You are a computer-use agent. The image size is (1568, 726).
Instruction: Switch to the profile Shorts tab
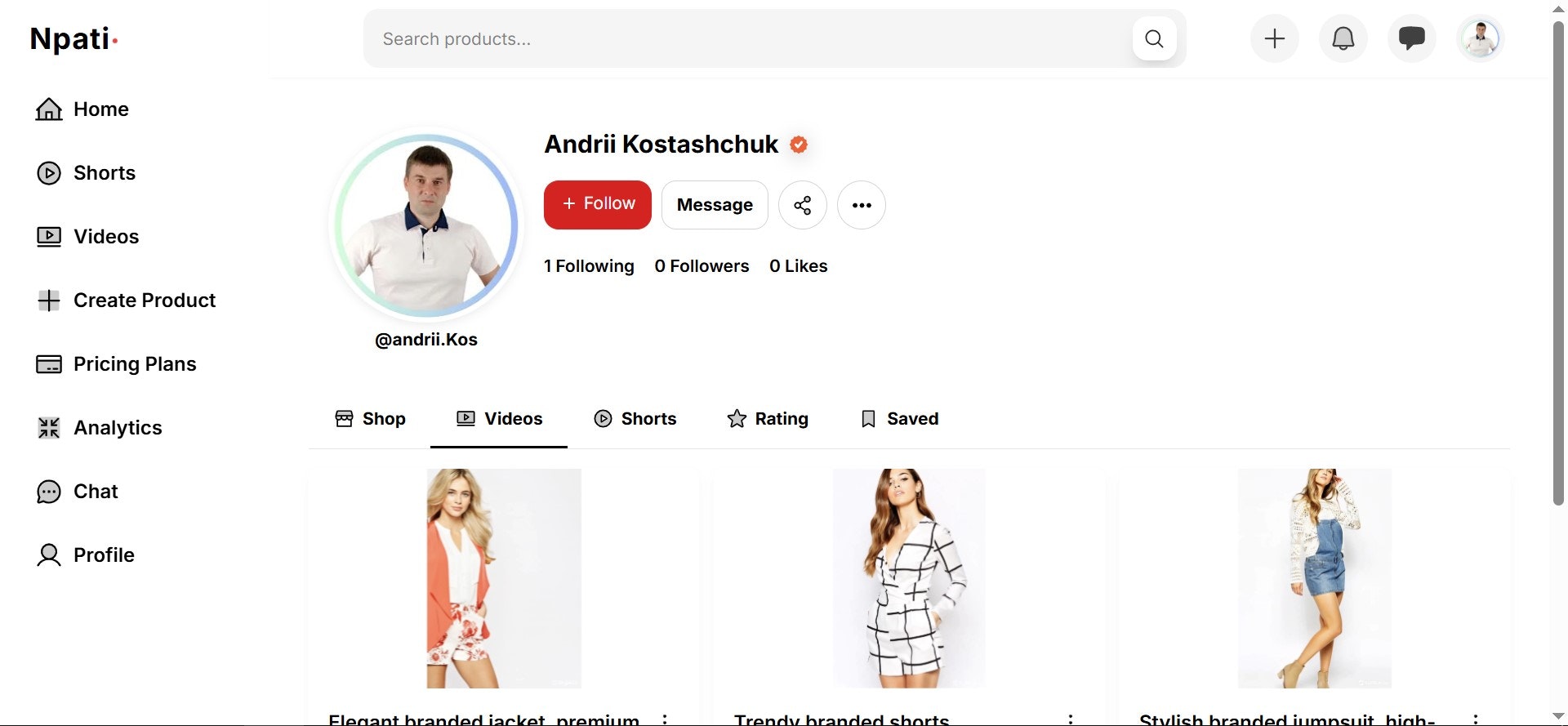(x=635, y=419)
